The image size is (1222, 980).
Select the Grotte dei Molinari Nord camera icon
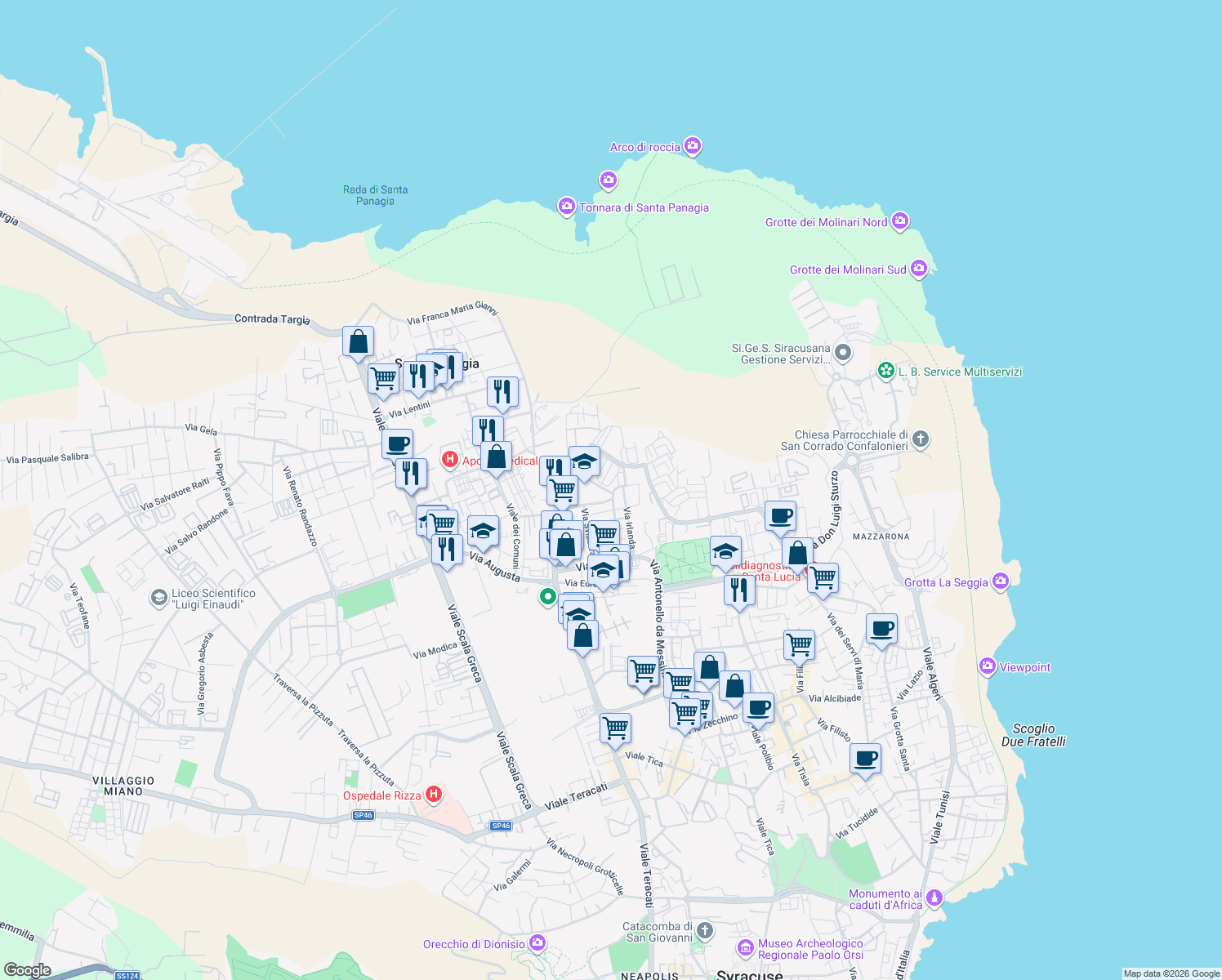pos(900,220)
